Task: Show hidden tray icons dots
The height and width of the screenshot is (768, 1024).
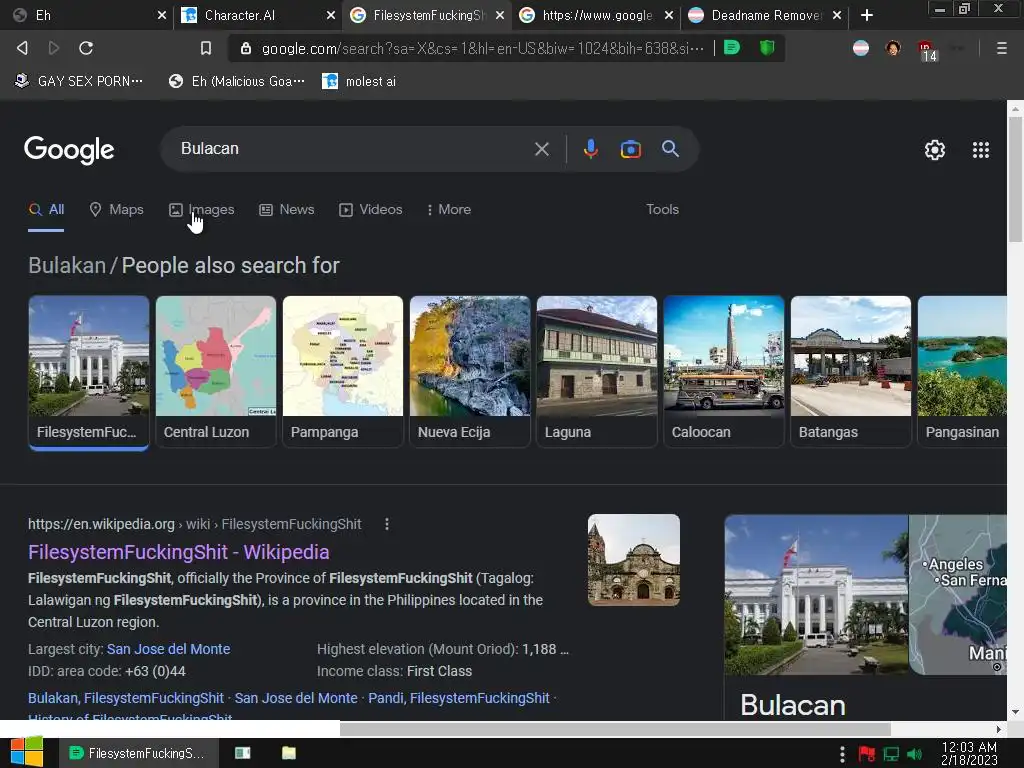Action: click(842, 754)
